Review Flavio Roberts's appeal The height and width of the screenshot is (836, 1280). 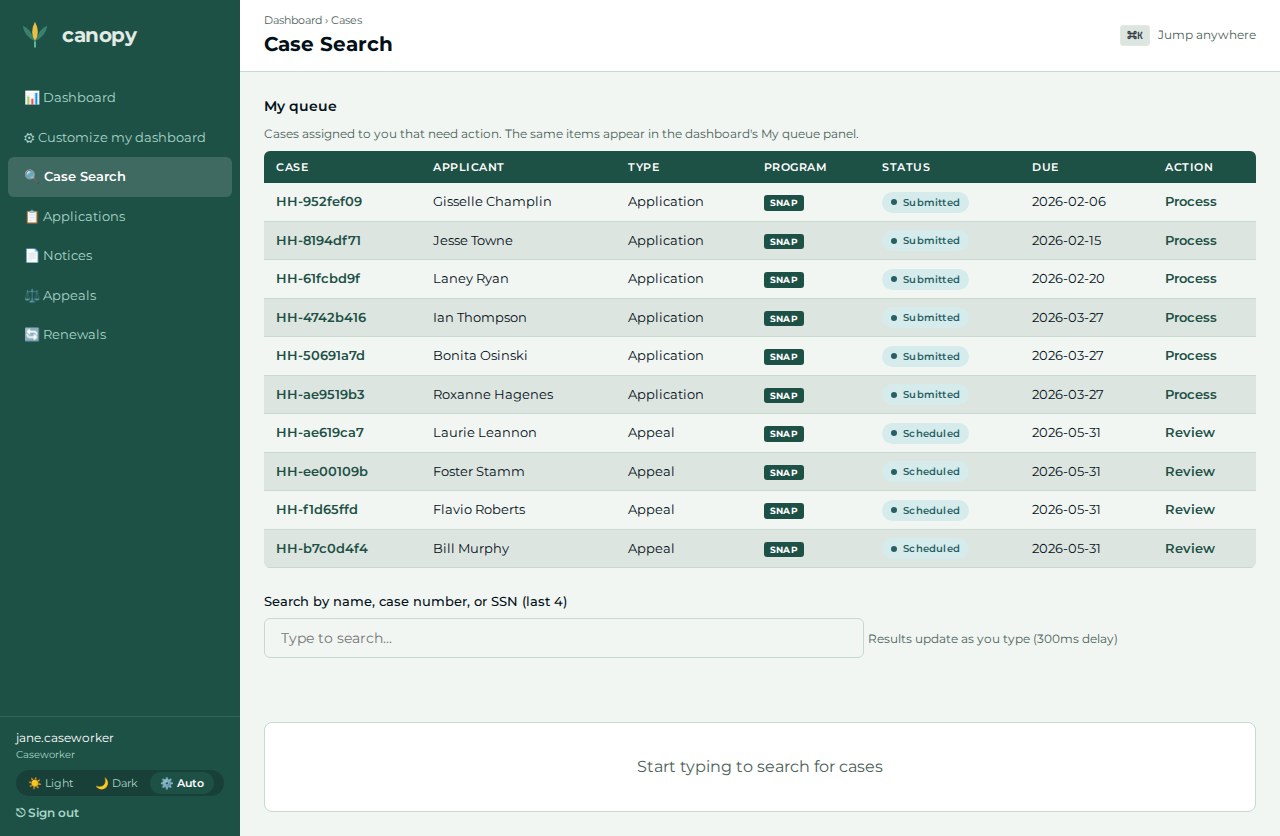[1190, 510]
